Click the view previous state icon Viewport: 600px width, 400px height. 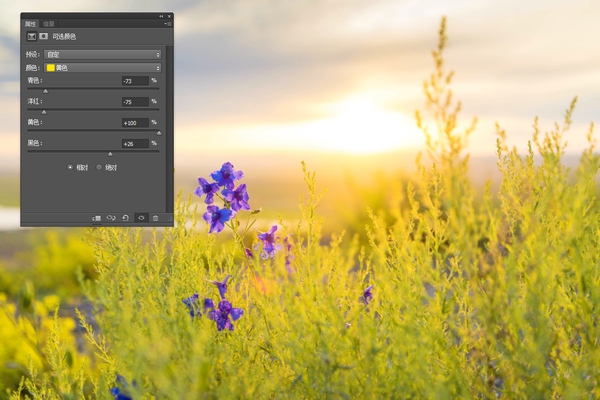[x=111, y=218]
